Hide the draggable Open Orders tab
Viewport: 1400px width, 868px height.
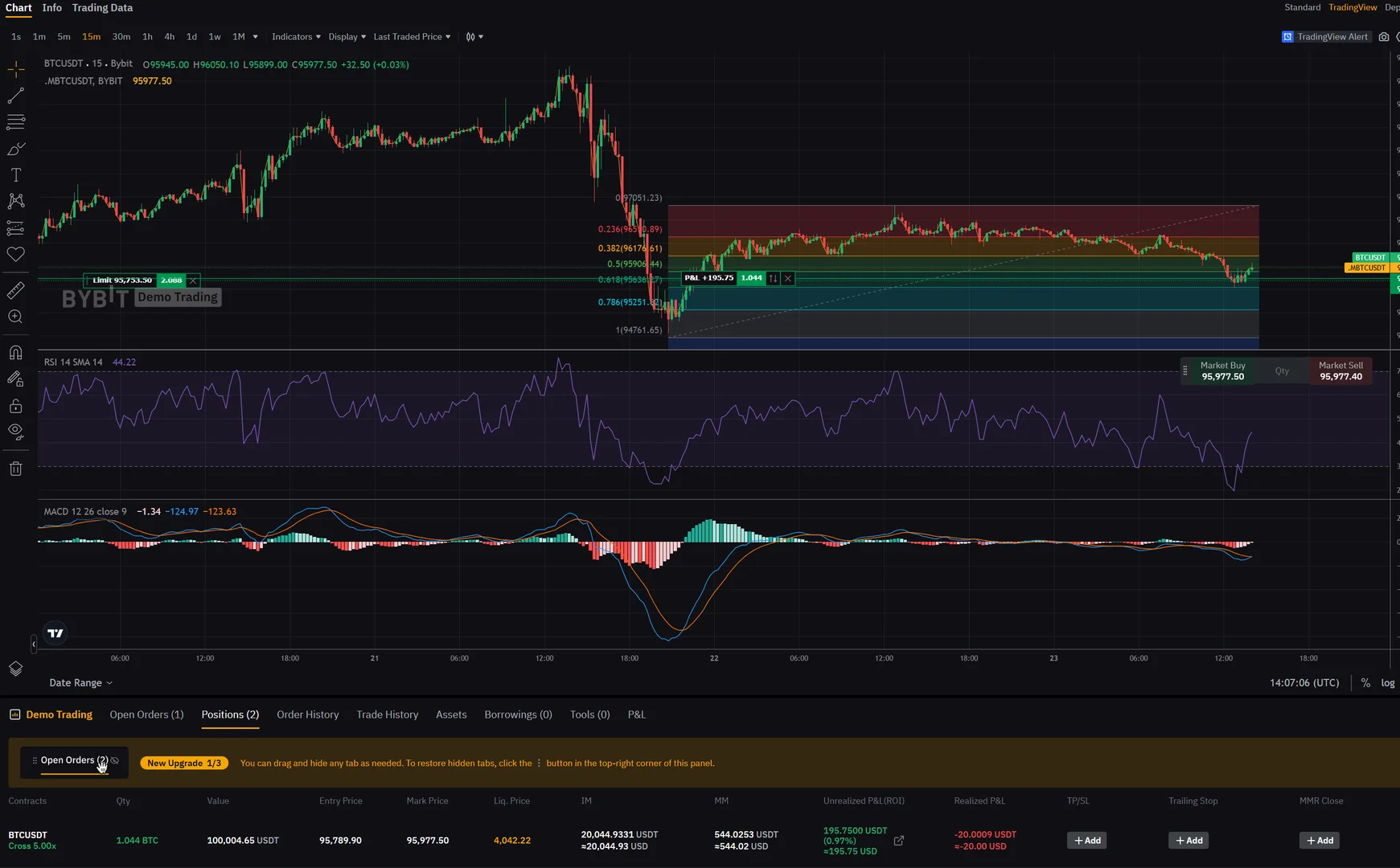[x=115, y=760]
